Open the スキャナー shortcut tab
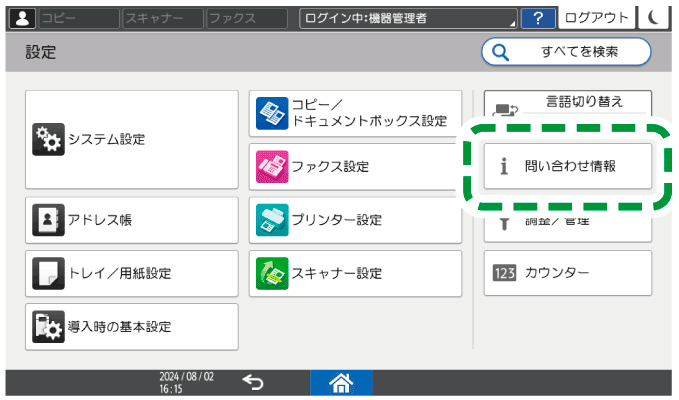679x400 pixels. coord(163,18)
